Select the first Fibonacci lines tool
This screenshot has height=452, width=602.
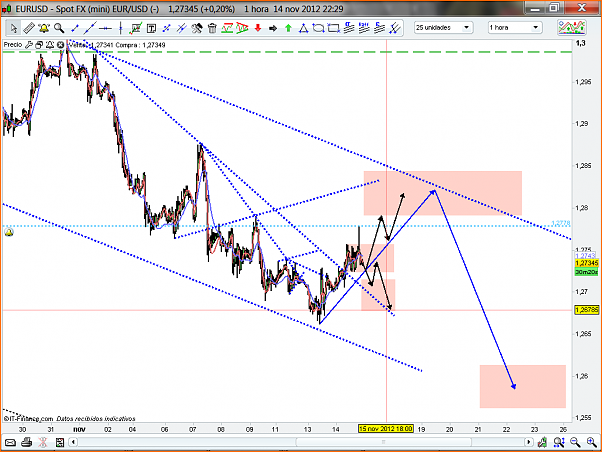[x=349, y=28]
